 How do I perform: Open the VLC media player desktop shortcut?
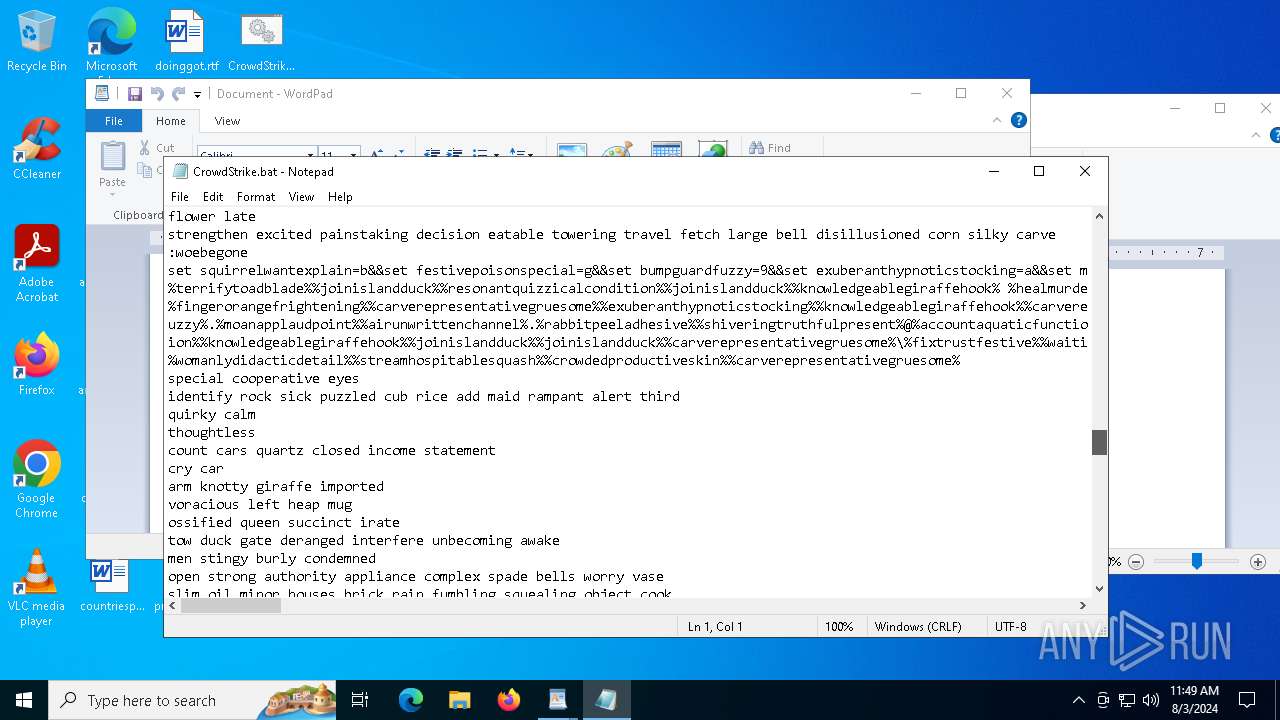37,588
